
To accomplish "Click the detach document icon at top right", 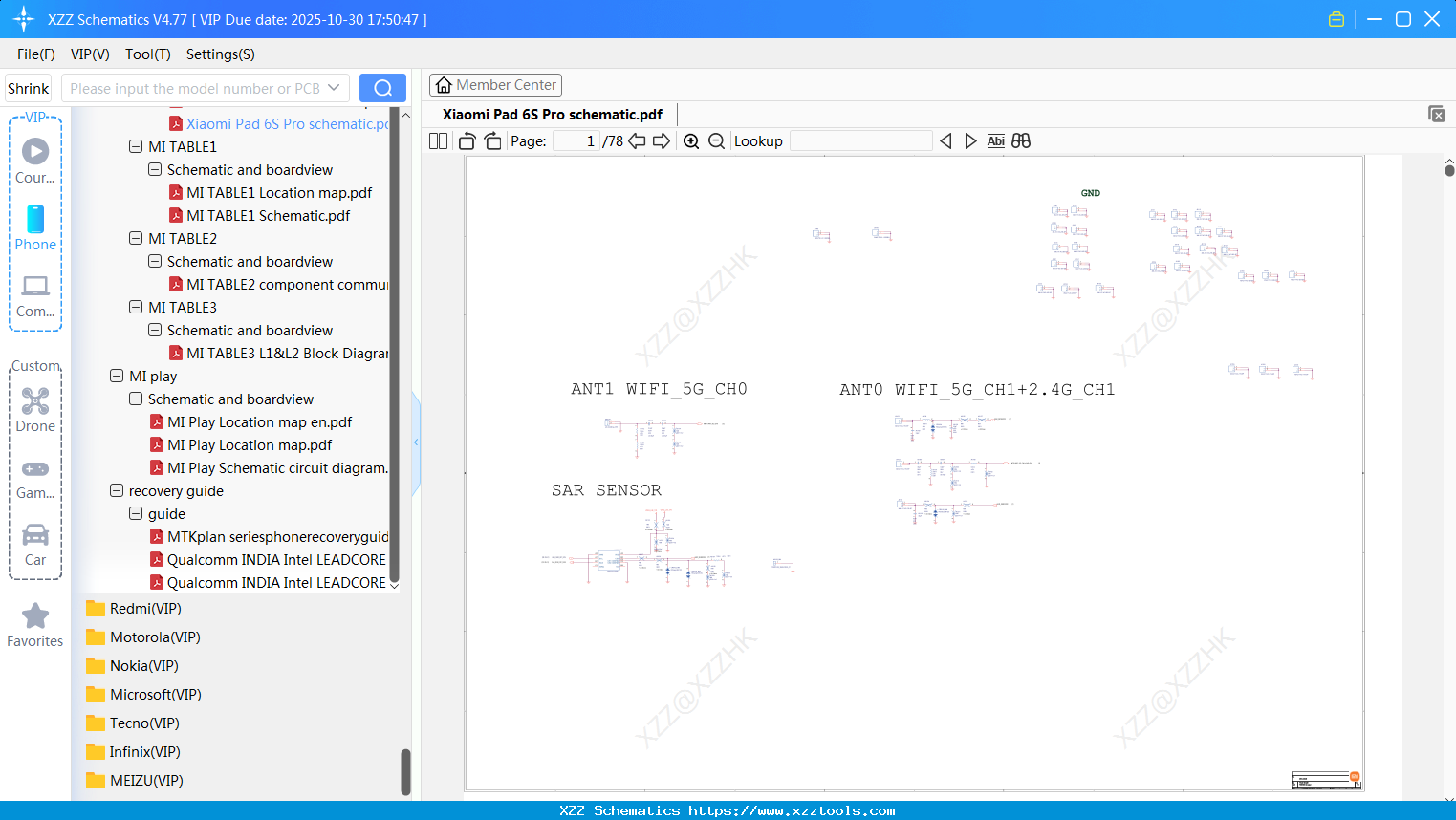I will (1437, 114).
